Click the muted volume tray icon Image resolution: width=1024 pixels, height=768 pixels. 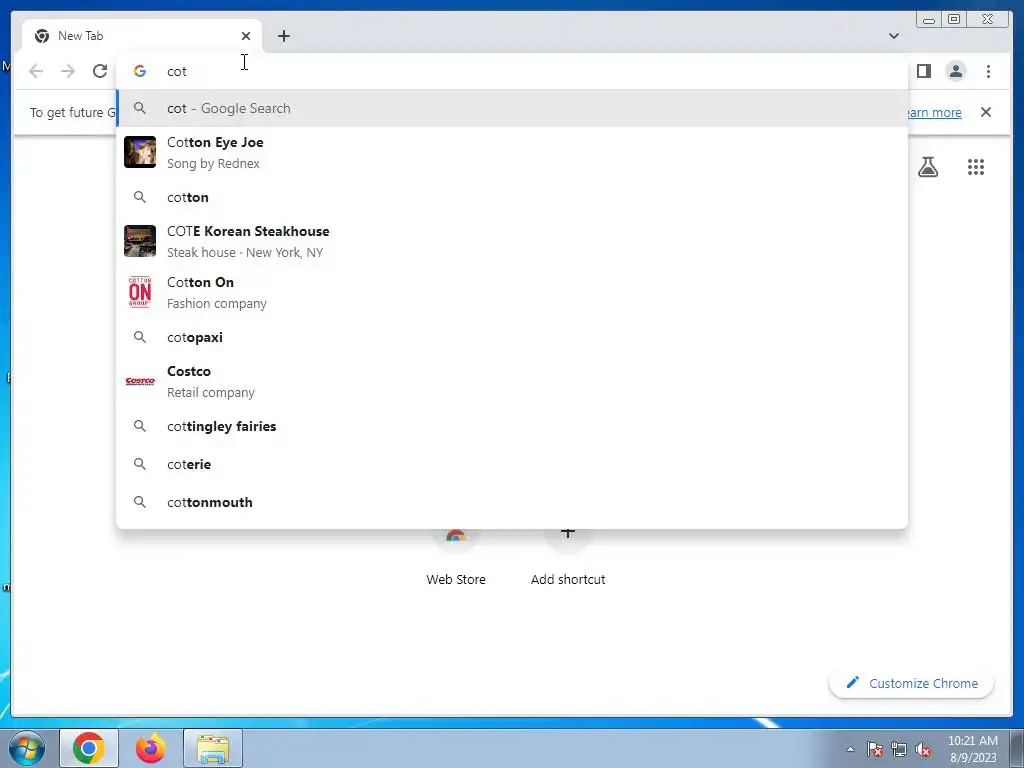point(923,749)
